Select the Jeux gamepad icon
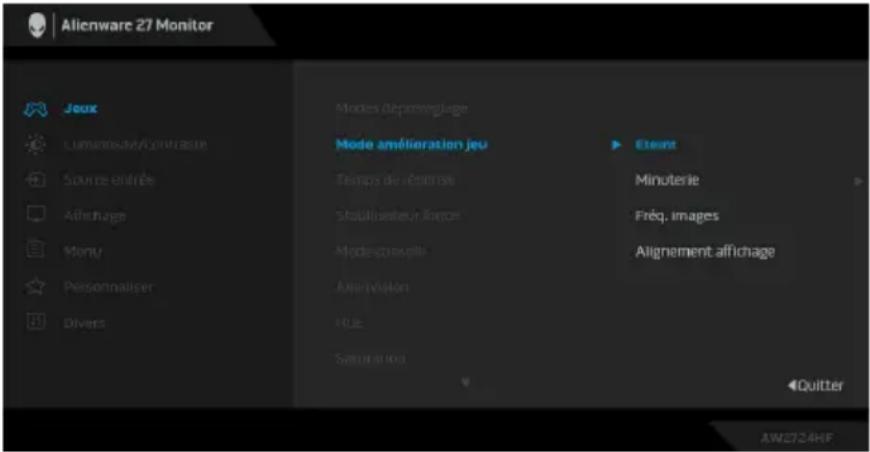 pos(35,109)
